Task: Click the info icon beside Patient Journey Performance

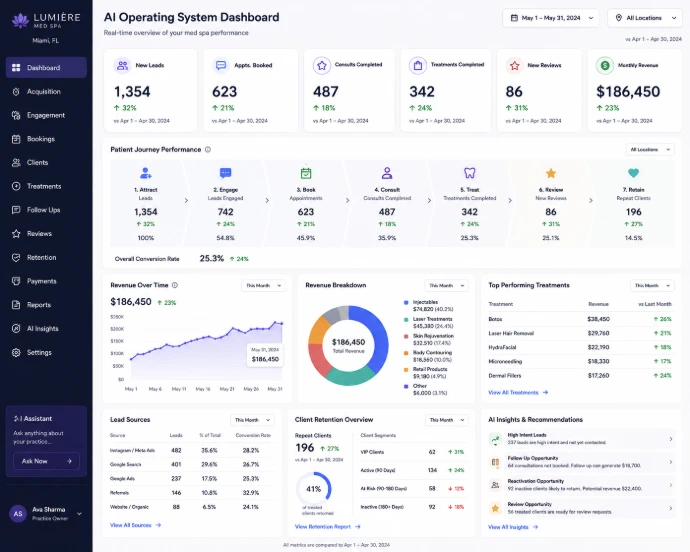Action: pos(208,150)
